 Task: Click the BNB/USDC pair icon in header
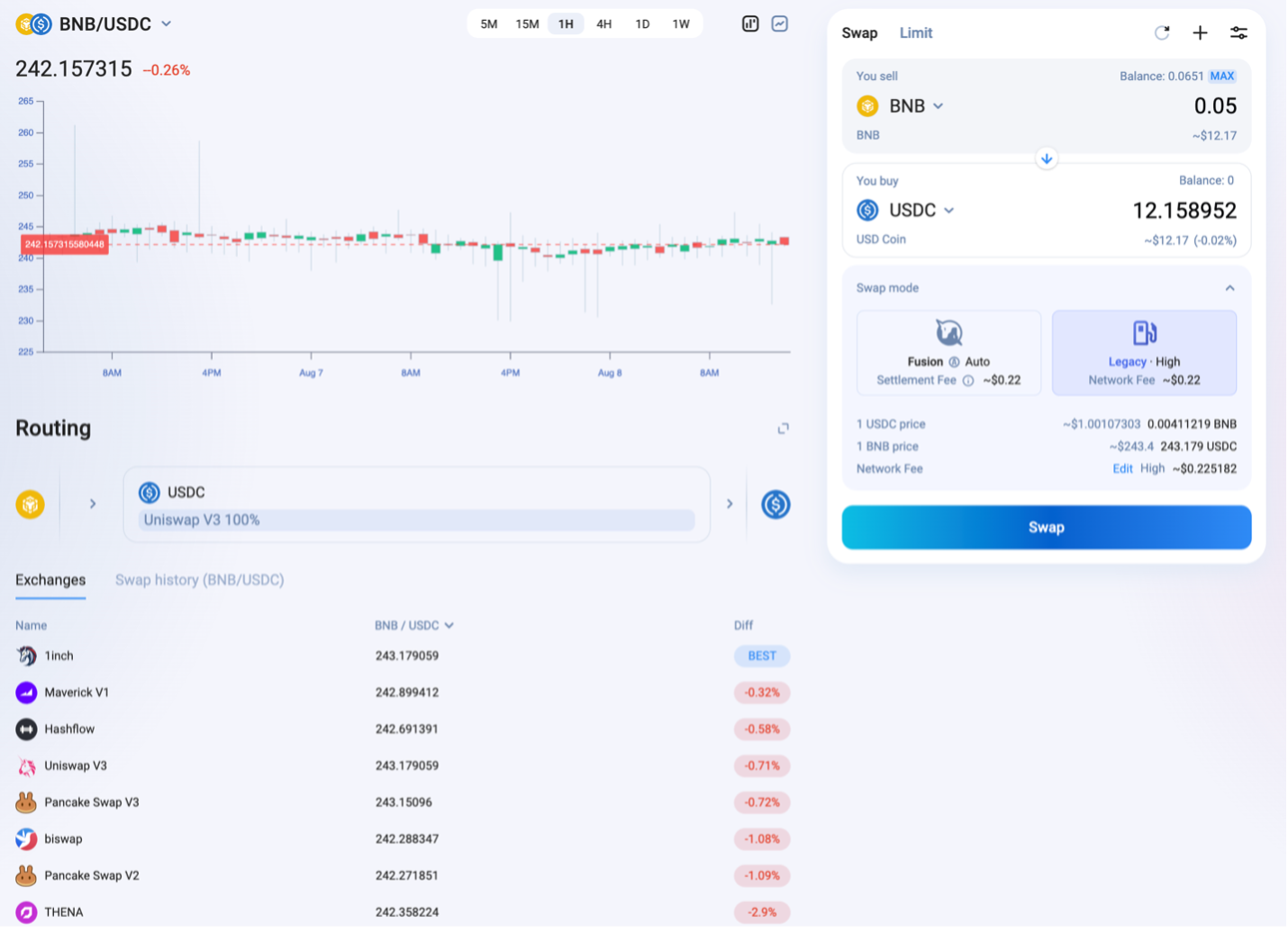pyautogui.click(x=34, y=24)
